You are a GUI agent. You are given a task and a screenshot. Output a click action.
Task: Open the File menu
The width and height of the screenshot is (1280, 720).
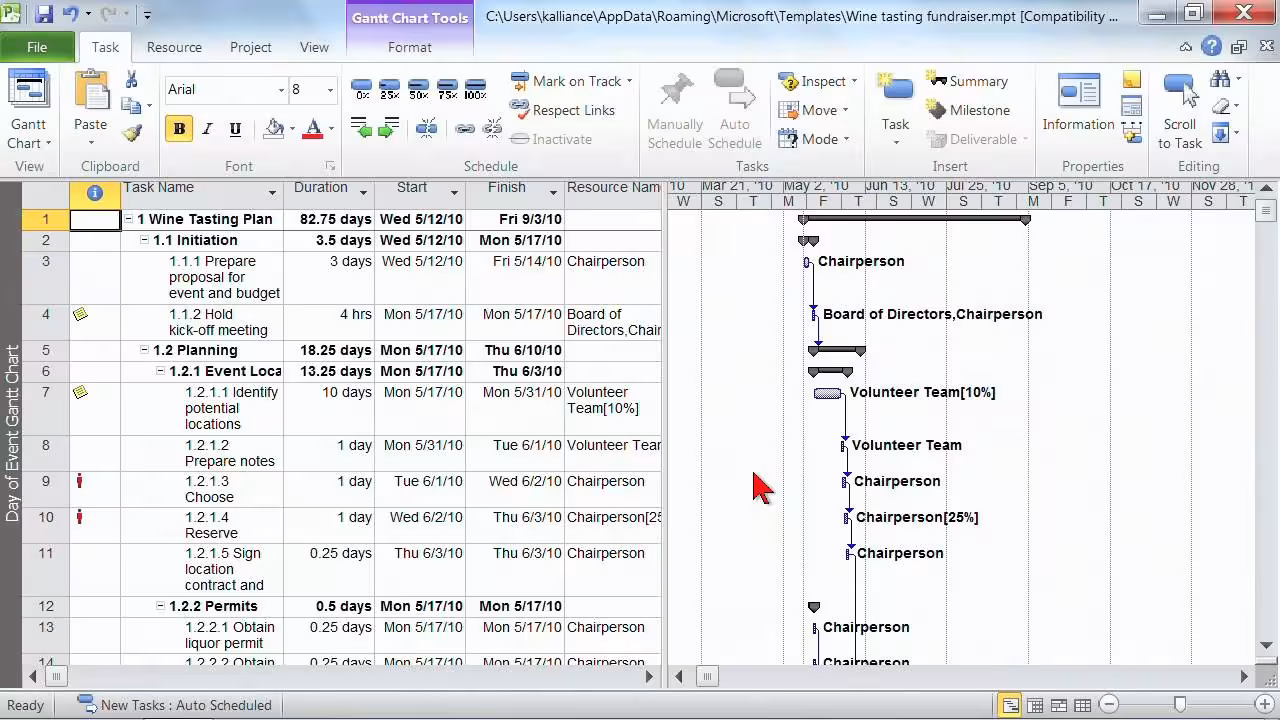(x=37, y=47)
